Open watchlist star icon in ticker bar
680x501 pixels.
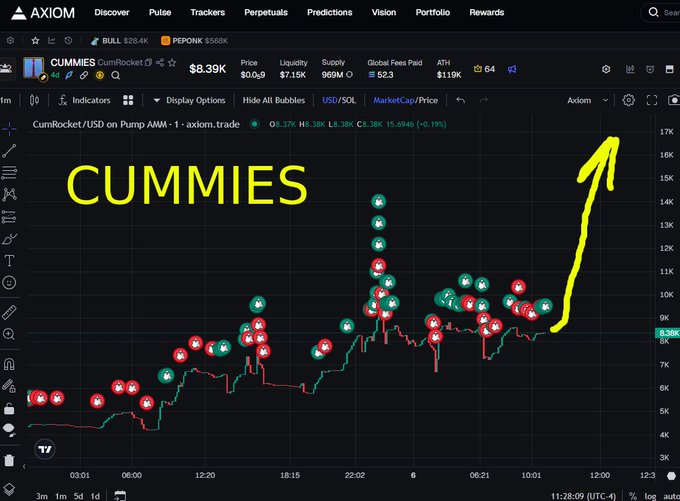35,41
